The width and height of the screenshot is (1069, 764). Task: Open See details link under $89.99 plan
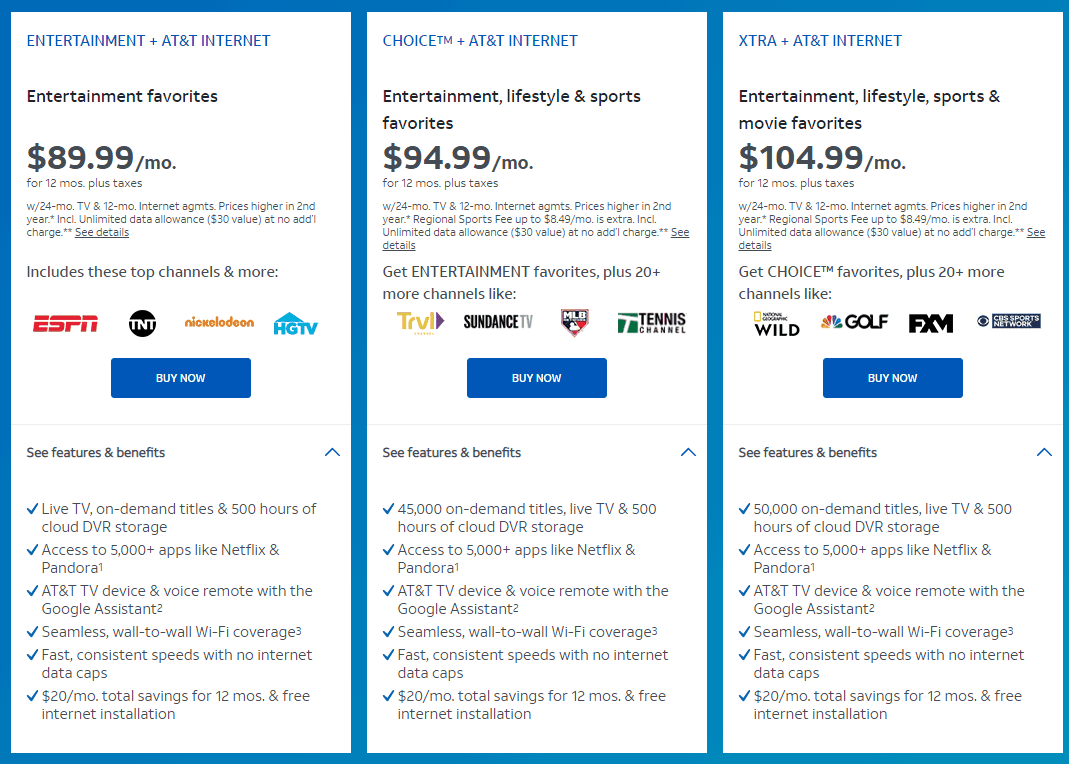(x=102, y=231)
